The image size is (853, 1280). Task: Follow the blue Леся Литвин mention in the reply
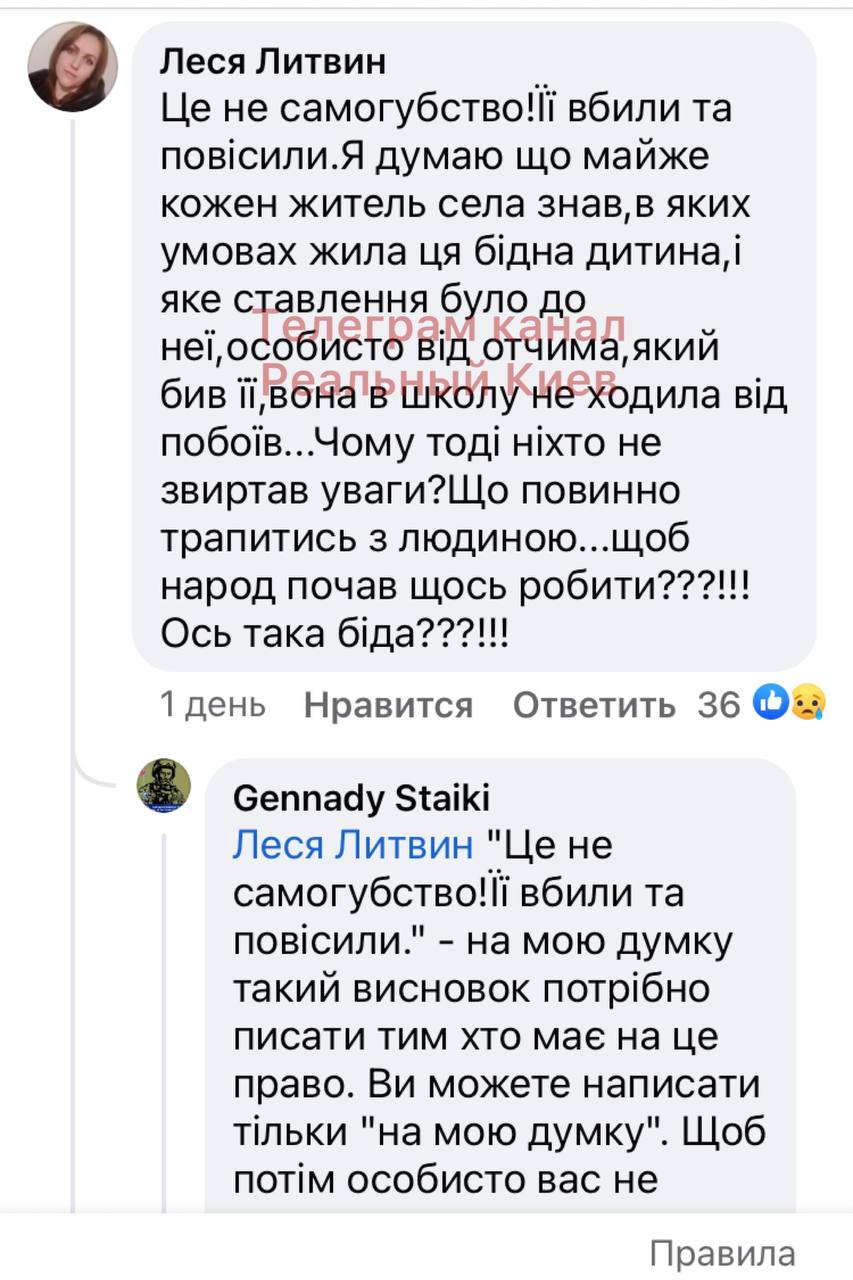click(x=352, y=846)
